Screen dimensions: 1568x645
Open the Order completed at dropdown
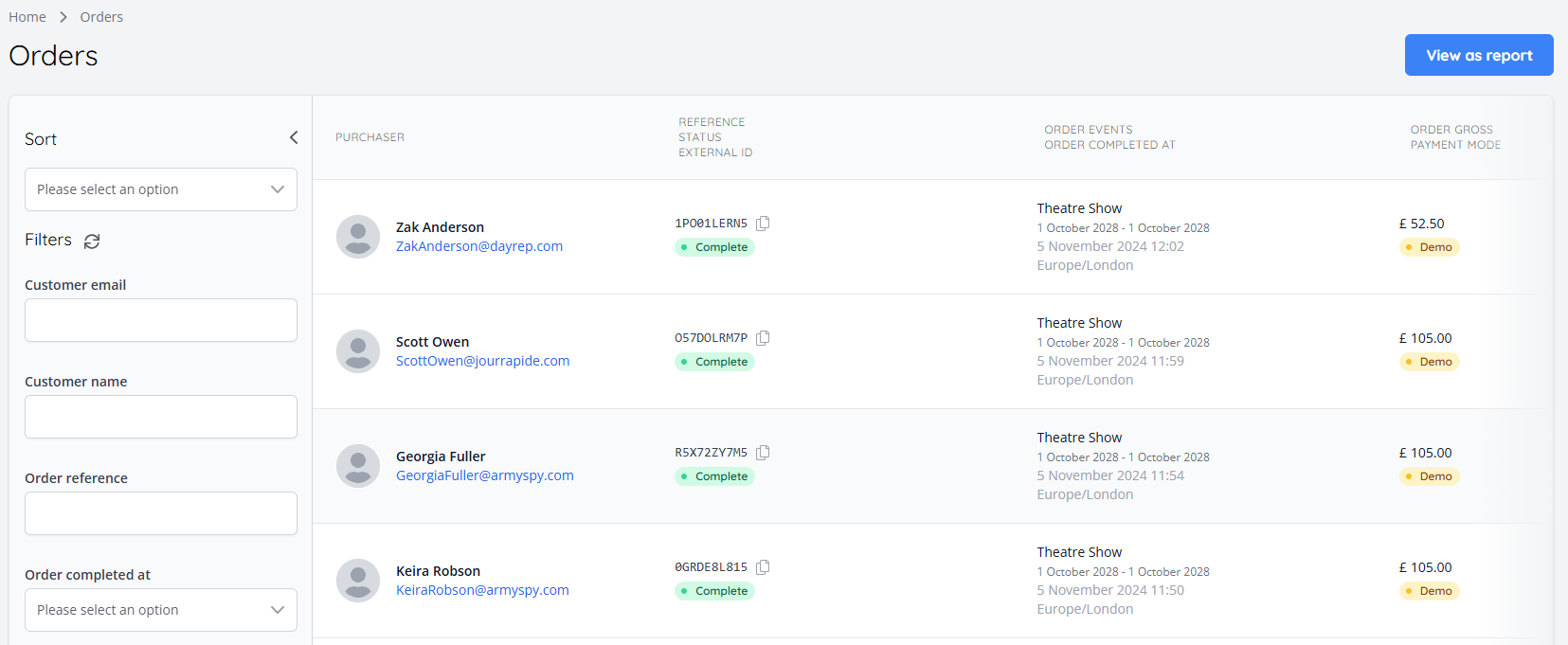tap(161, 610)
